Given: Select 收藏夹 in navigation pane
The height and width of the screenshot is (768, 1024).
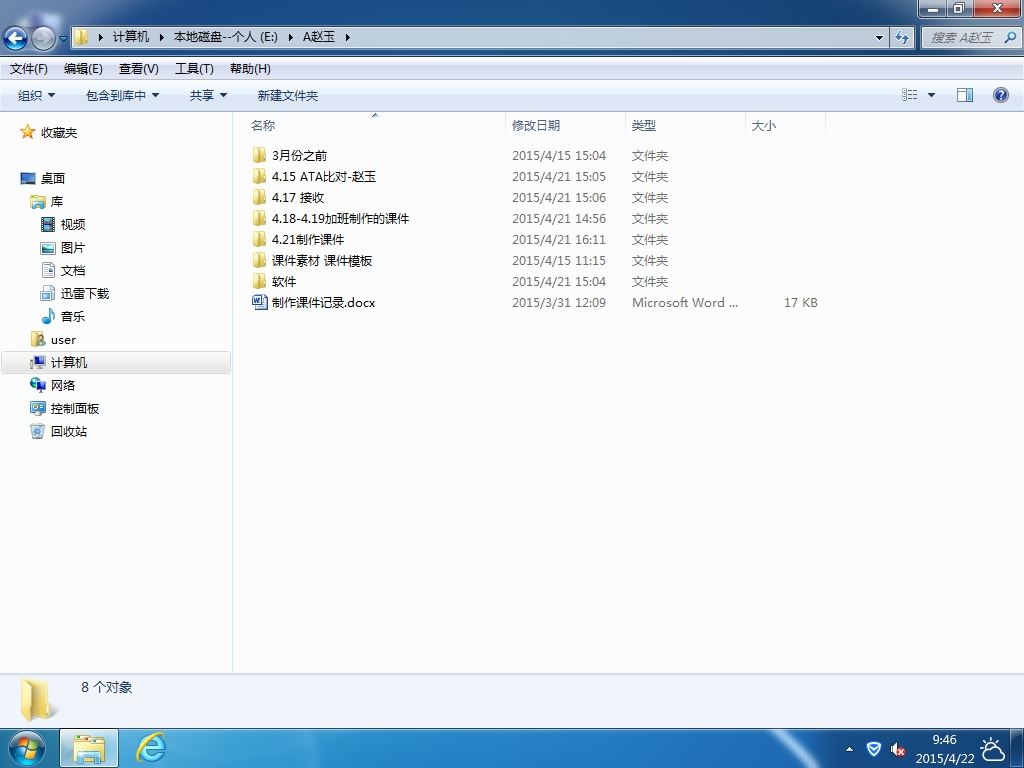Looking at the screenshot, I should click(x=59, y=133).
